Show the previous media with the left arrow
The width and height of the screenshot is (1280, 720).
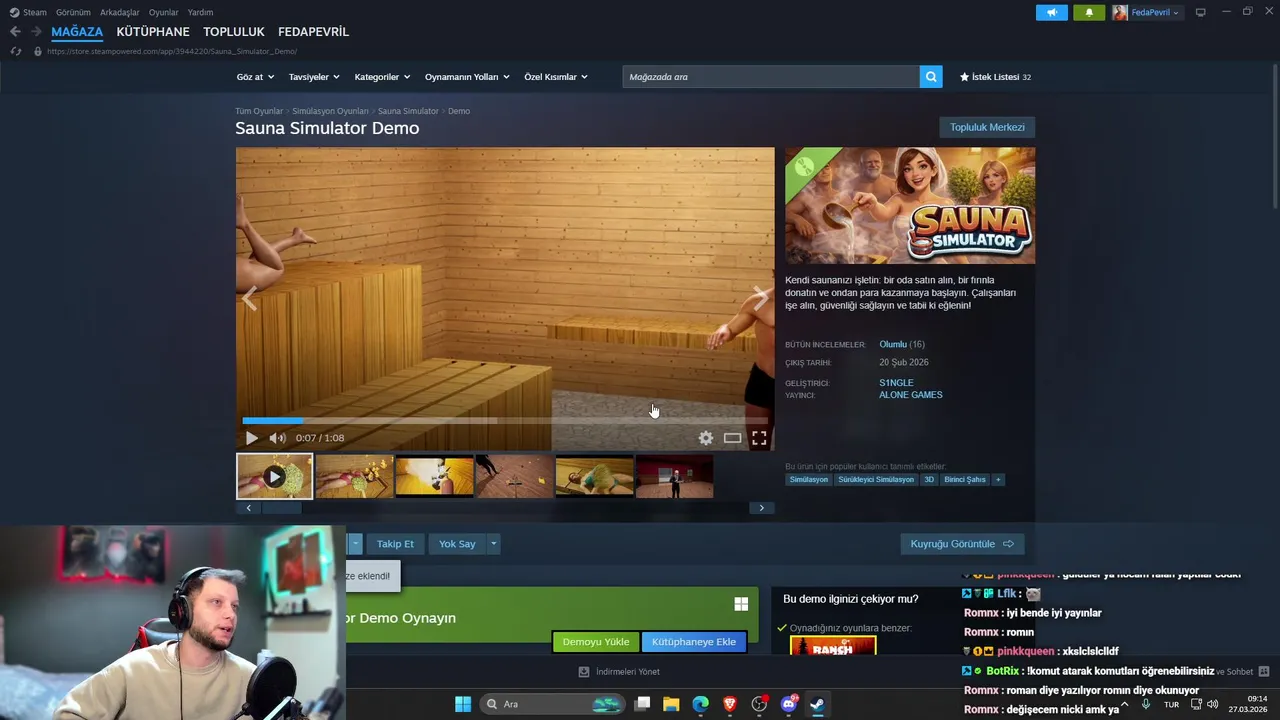point(249,297)
